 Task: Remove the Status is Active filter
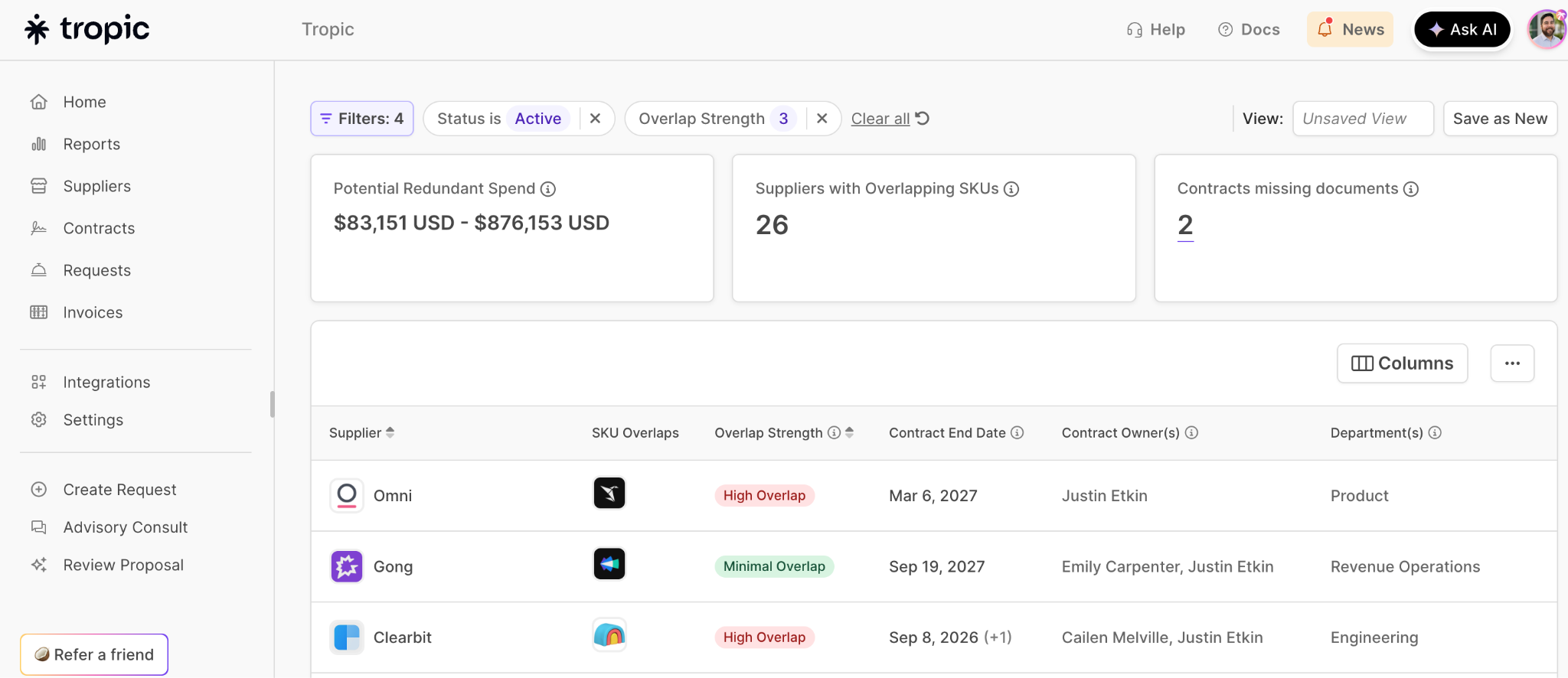tap(595, 119)
